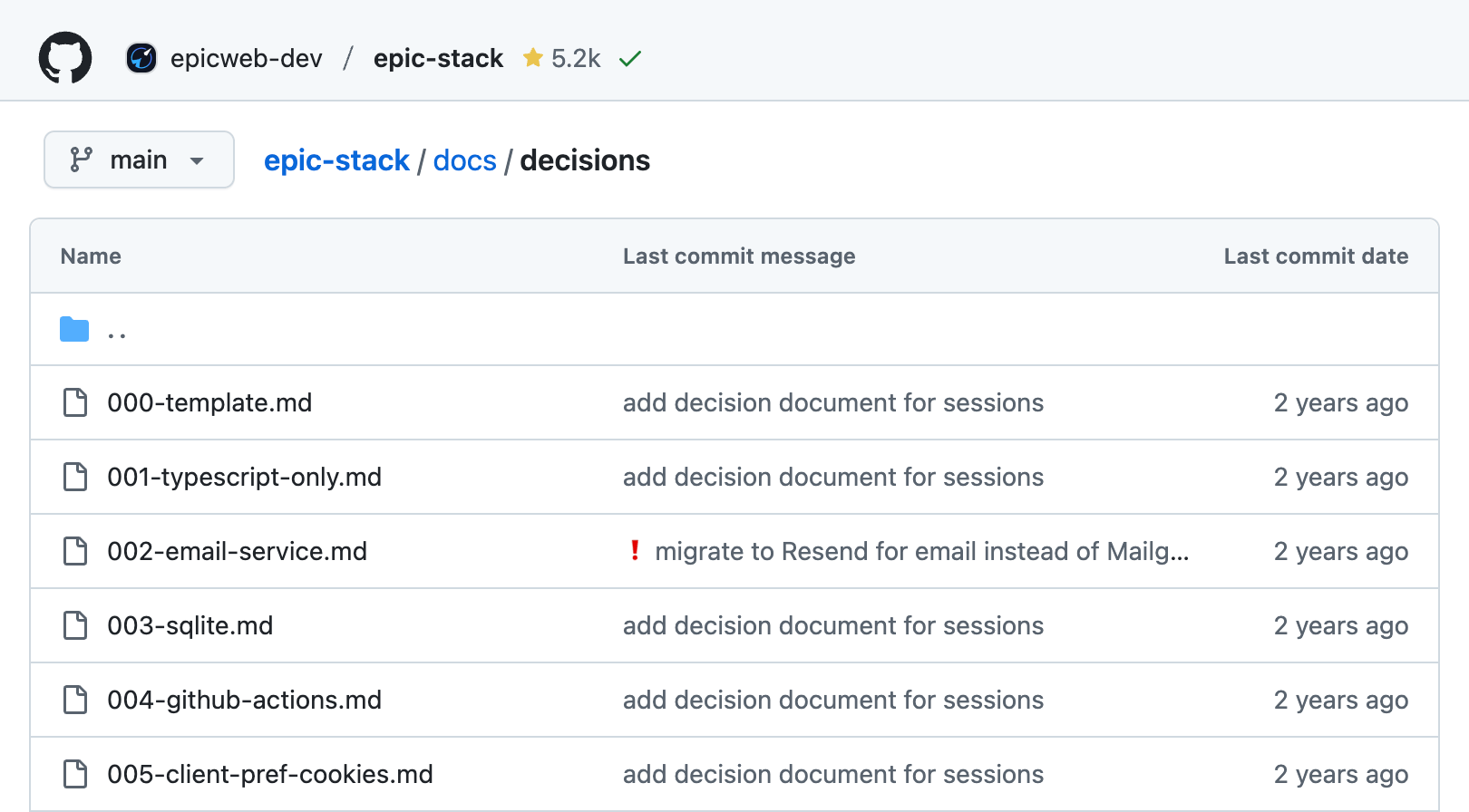This screenshot has width=1469, height=812.
Task: Open 001-typescript-only.md file
Action: click(x=244, y=477)
